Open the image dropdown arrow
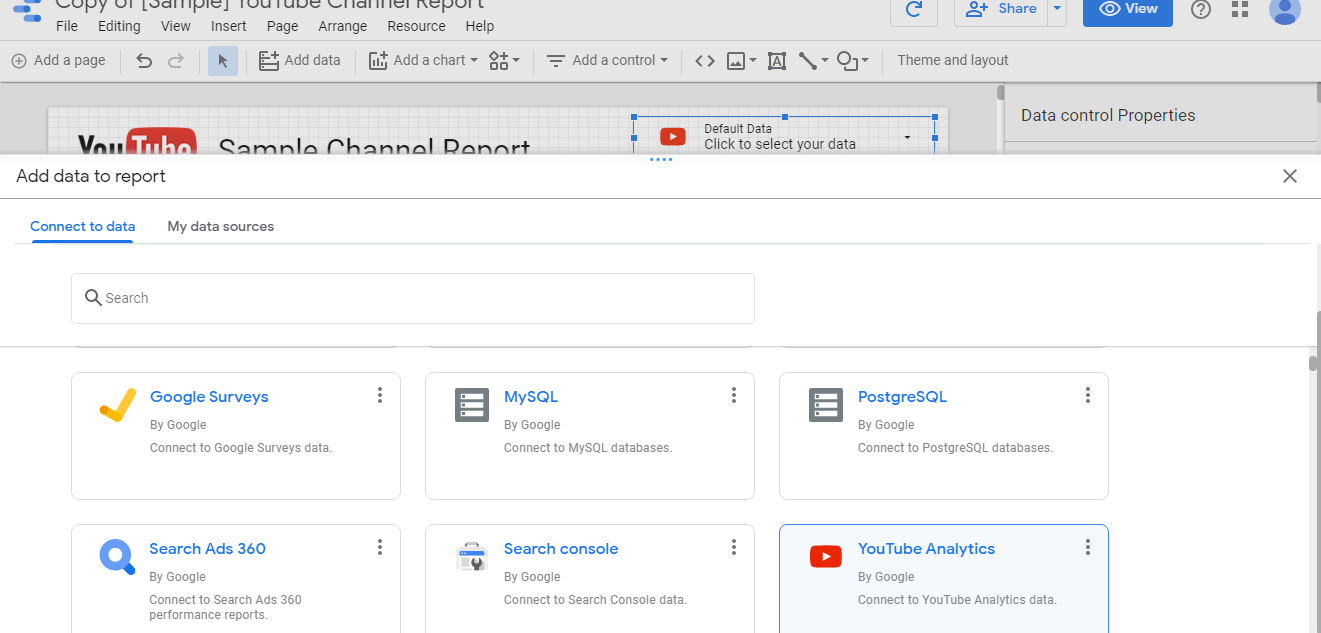Image resolution: width=1321 pixels, height=633 pixels. click(753, 61)
